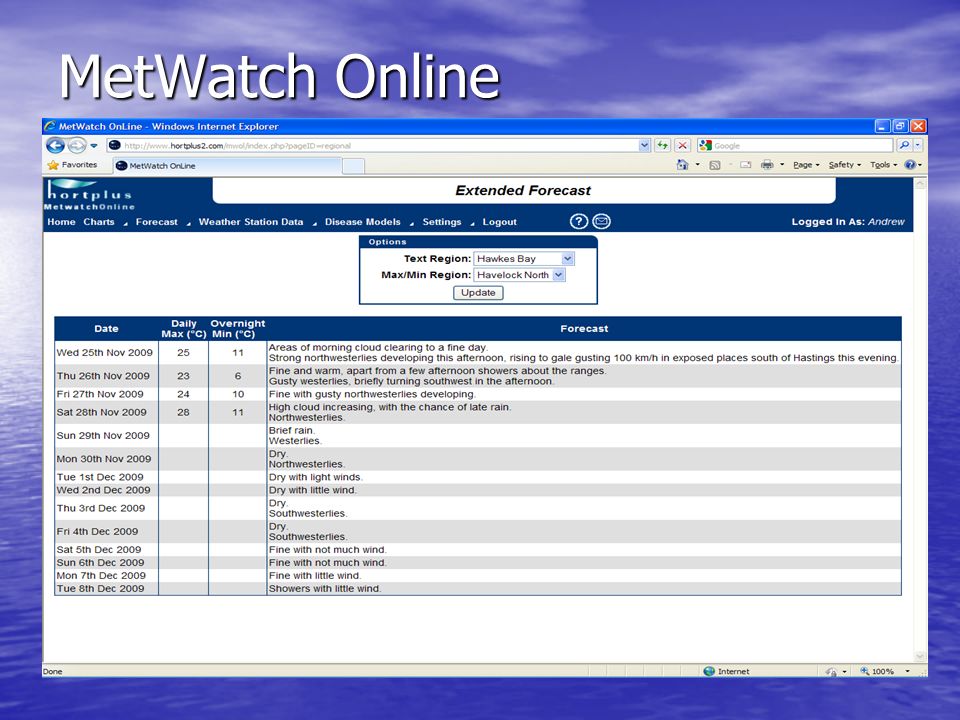Click the Google search box
This screenshot has width=960, height=720.
click(795, 146)
